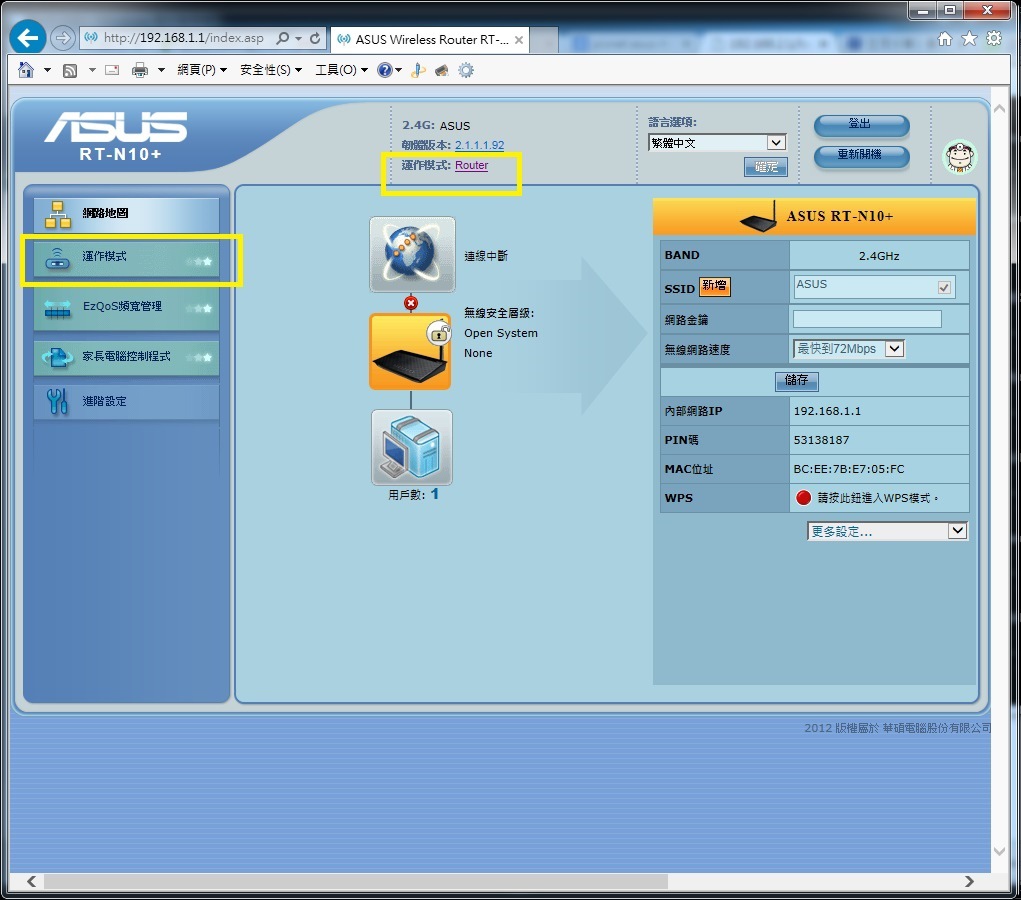This screenshot has height=900, width=1021.
Task: Click the 重新開機 reboot button
Action: point(861,155)
